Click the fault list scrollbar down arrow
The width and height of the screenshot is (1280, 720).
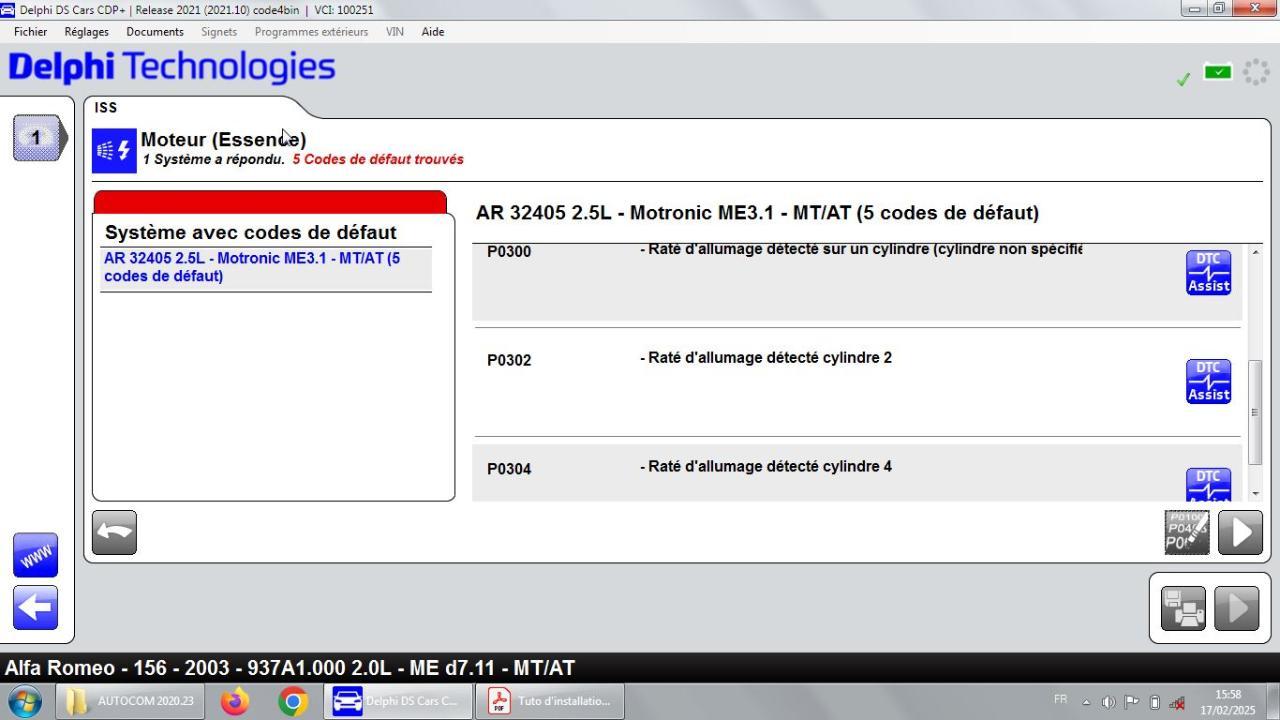pyautogui.click(x=1255, y=493)
